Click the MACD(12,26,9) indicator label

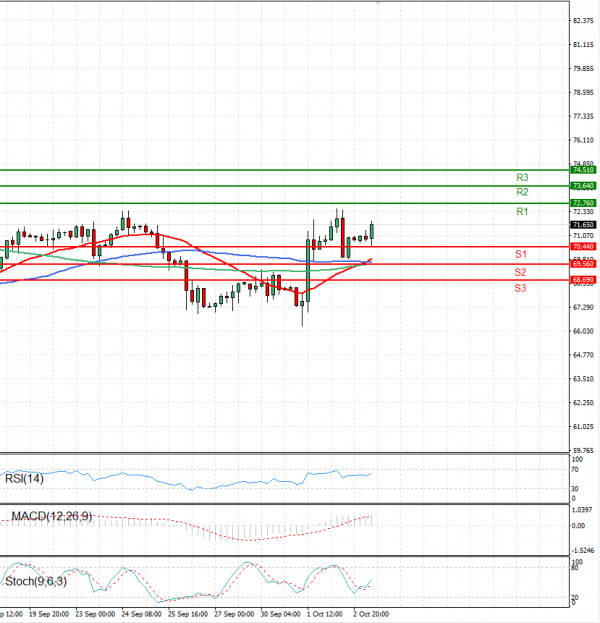click(52, 516)
